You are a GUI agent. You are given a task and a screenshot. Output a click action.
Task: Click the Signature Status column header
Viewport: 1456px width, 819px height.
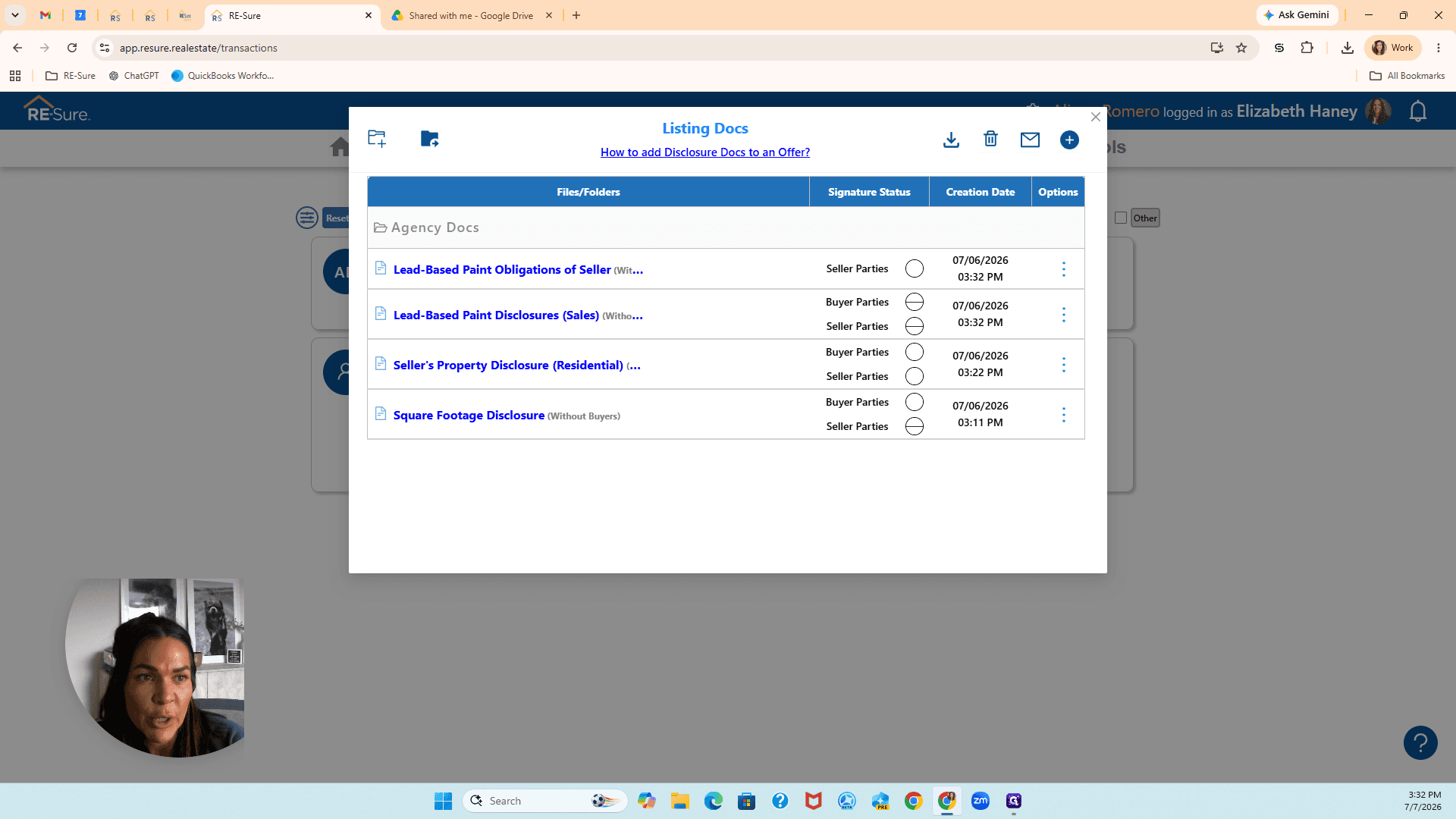869,192
